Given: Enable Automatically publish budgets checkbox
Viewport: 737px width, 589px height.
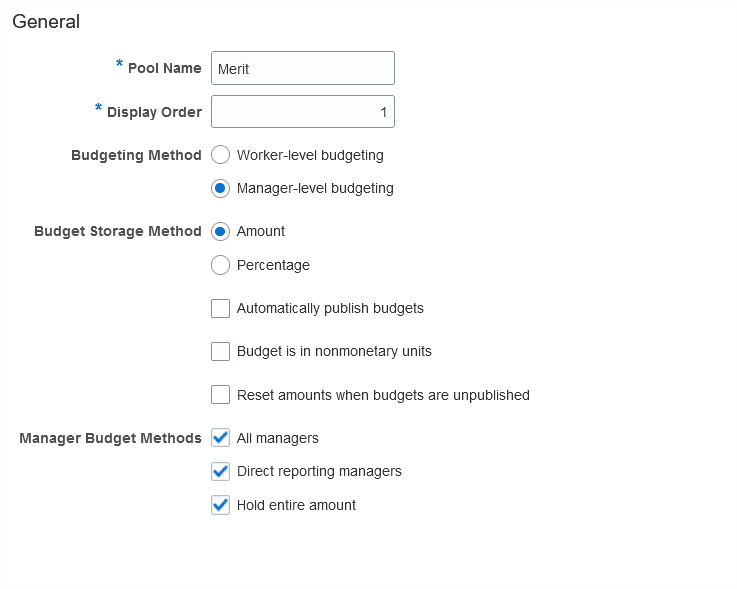Looking at the screenshot, I should [x=221, y=308].
